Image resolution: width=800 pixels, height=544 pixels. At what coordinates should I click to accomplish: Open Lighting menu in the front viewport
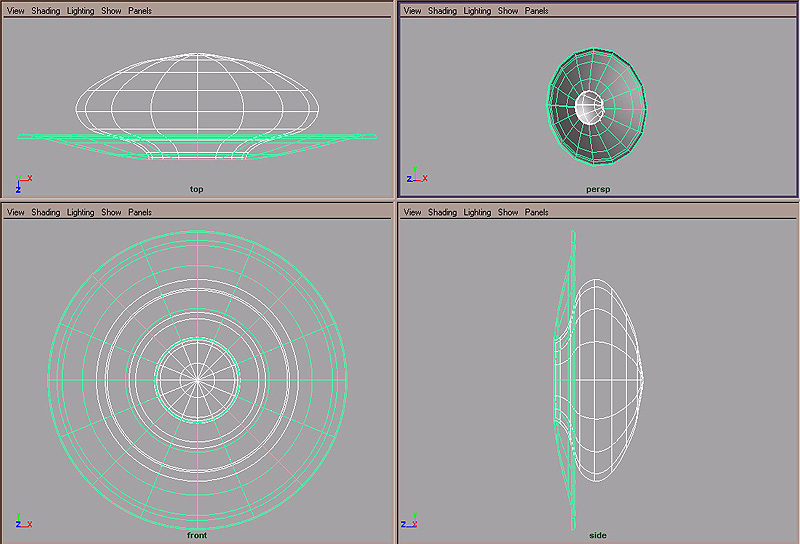80,212
